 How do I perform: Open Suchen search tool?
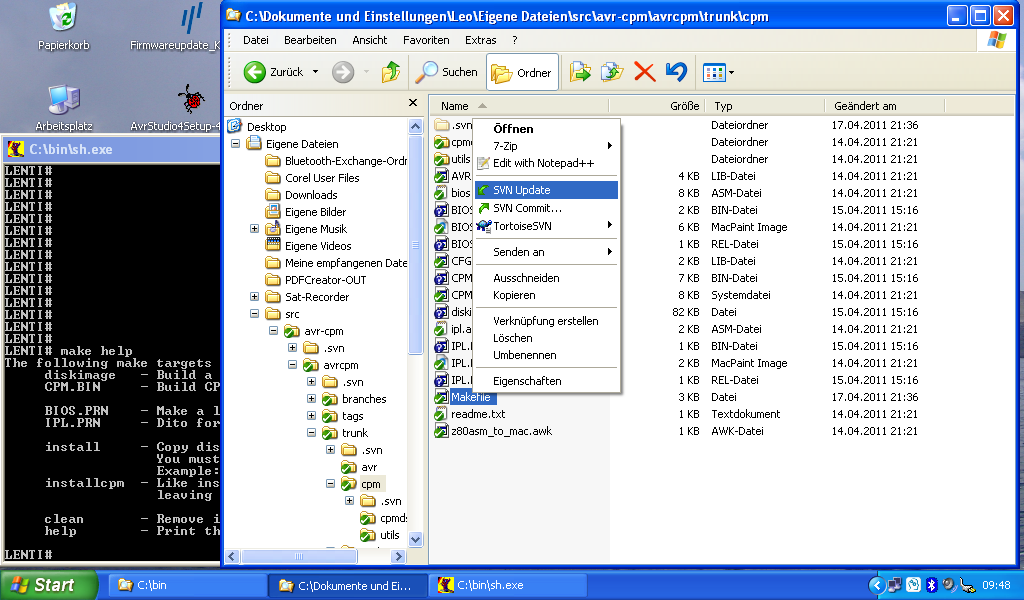(x=447, y=72)
